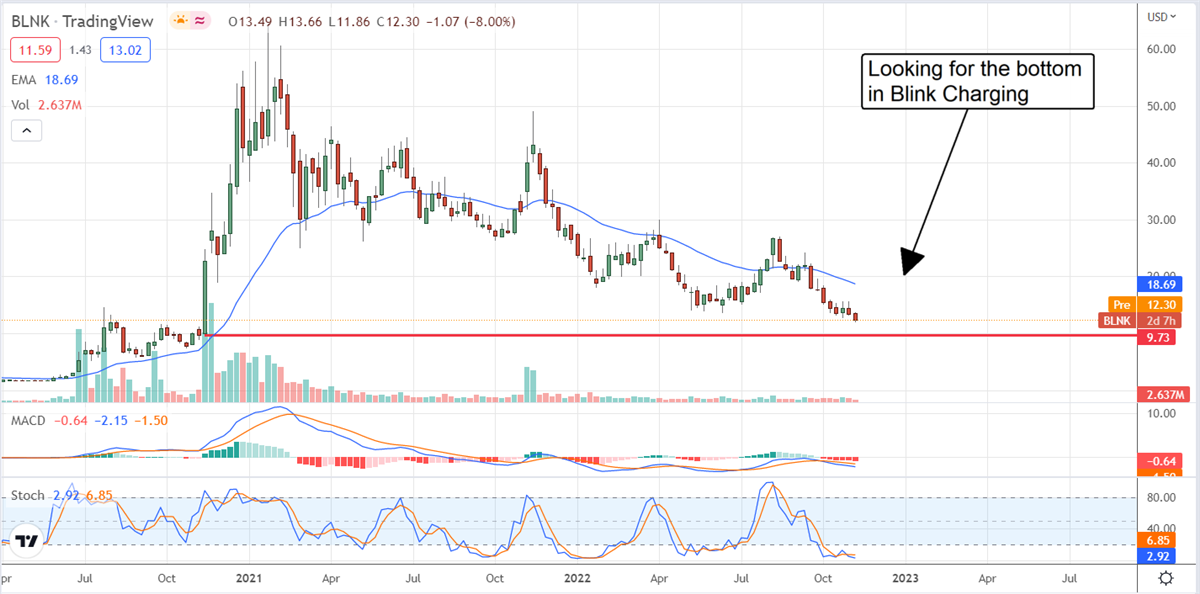Click the pink approximate-data (≈) icon
The height and width of the screenshot is (594, 1200).
point(200,20)
